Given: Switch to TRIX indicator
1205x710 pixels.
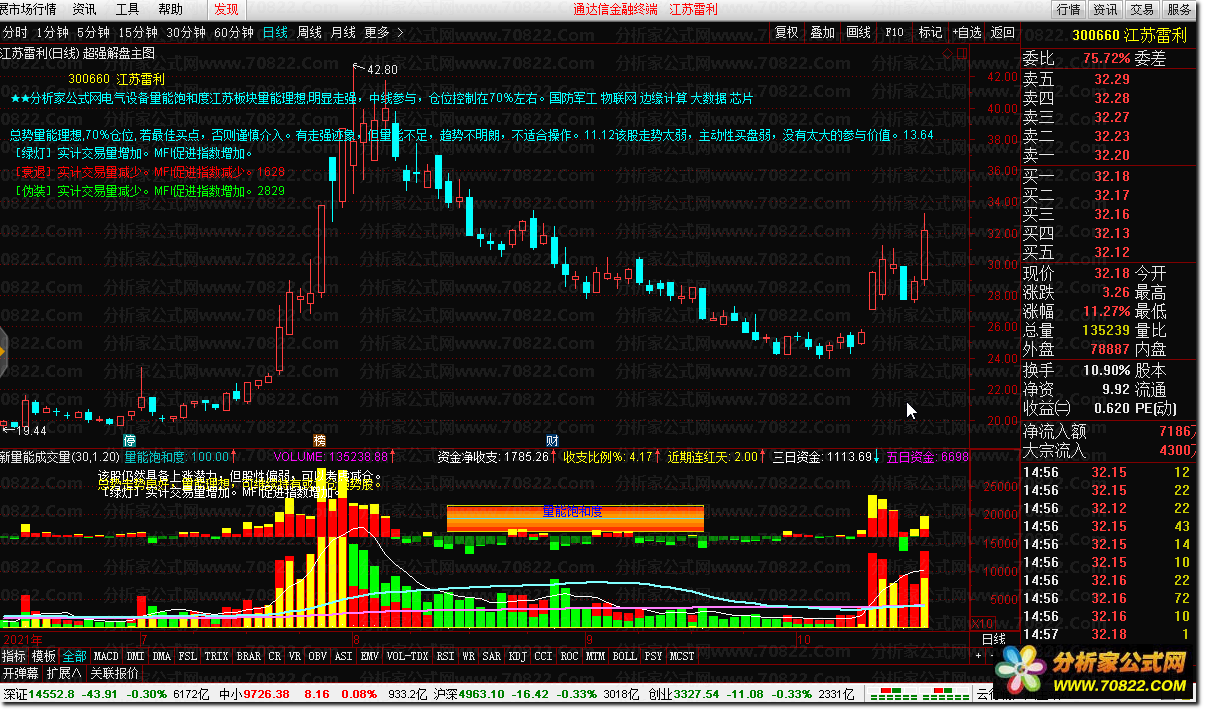Looking at the screenshot, I should pos(217,656).
